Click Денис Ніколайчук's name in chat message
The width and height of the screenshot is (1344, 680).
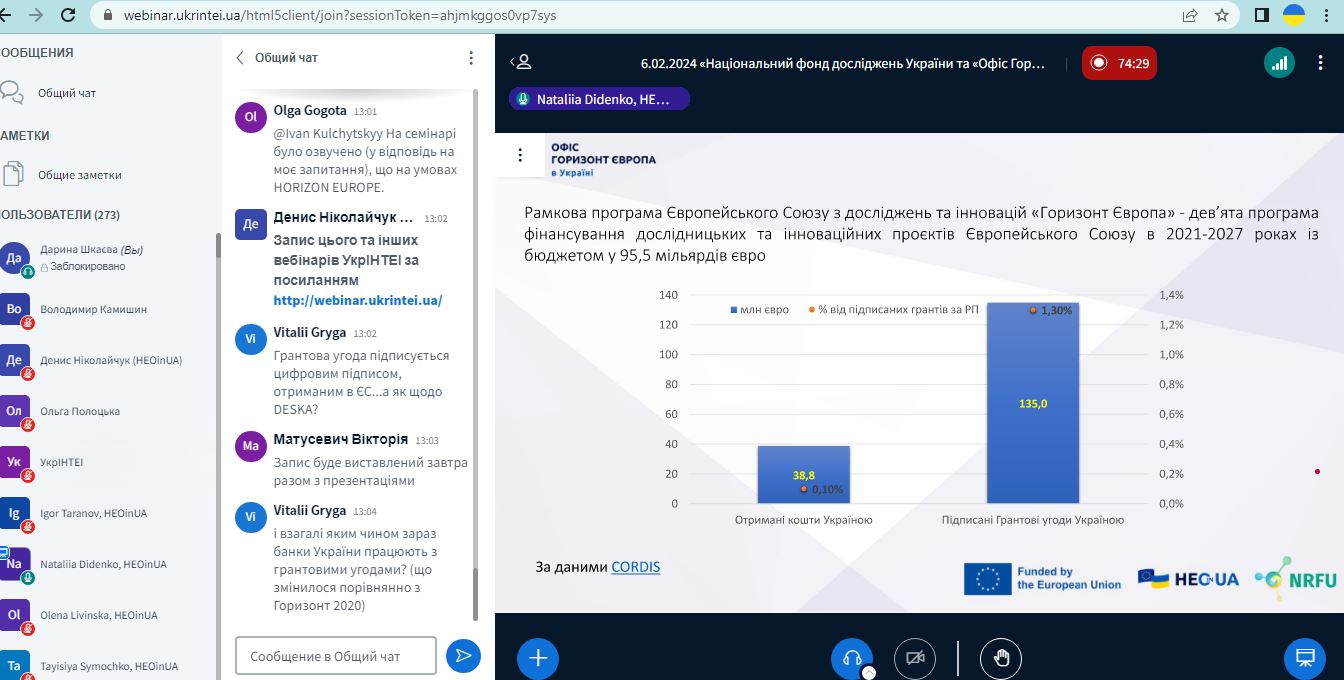tap(343, 217)
